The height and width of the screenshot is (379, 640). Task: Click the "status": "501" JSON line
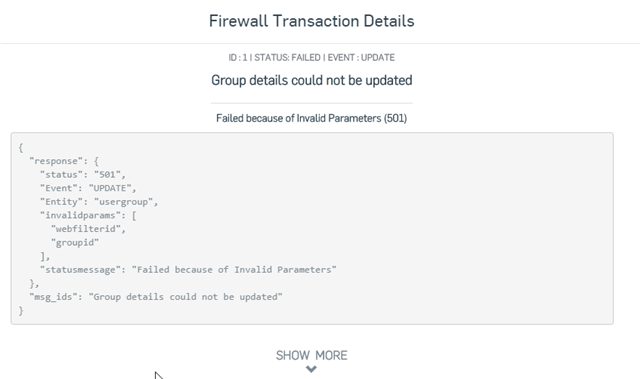83,175
